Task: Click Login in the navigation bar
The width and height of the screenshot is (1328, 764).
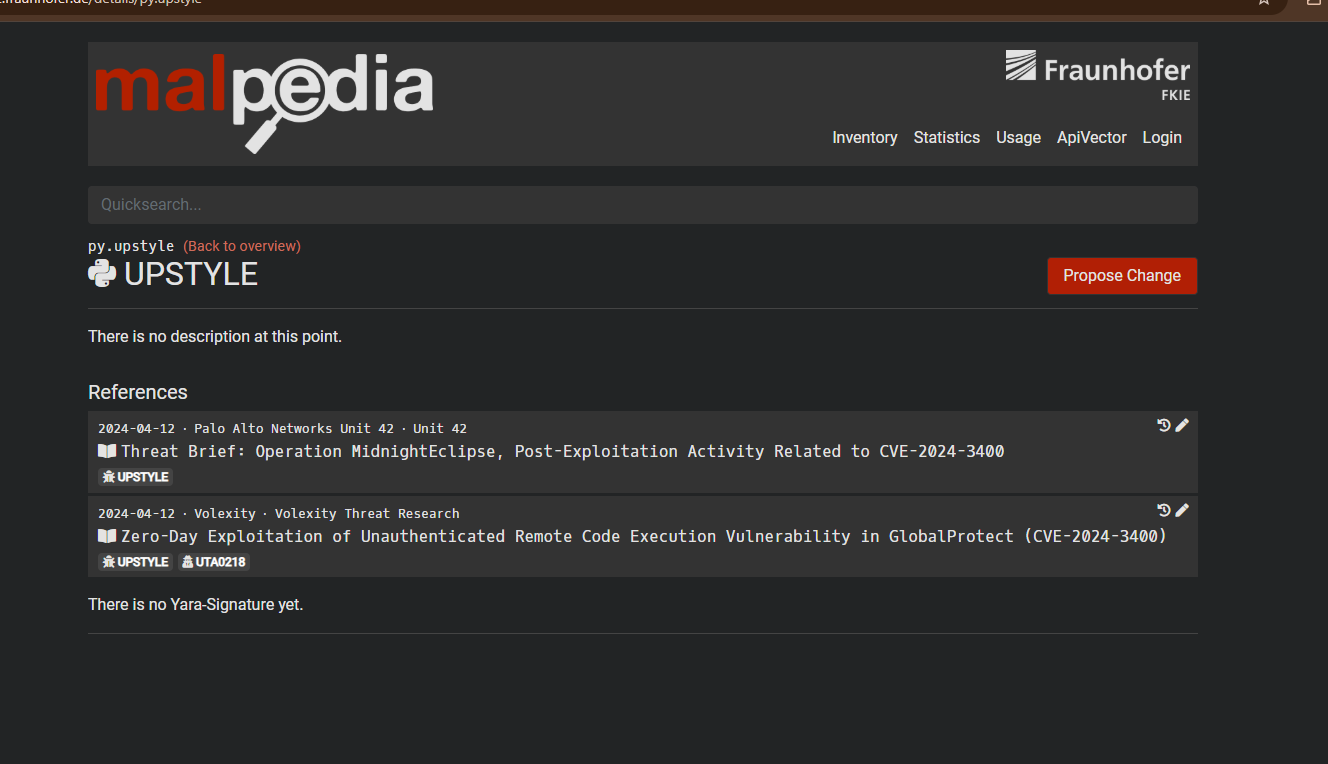Action: pyautogui.click(x=1162, y=137)
